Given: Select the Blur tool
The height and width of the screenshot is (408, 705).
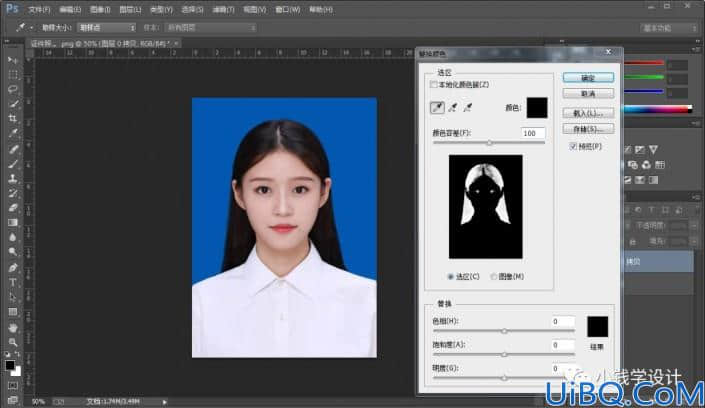Looking at the screenshot, I should click(13, 238).
